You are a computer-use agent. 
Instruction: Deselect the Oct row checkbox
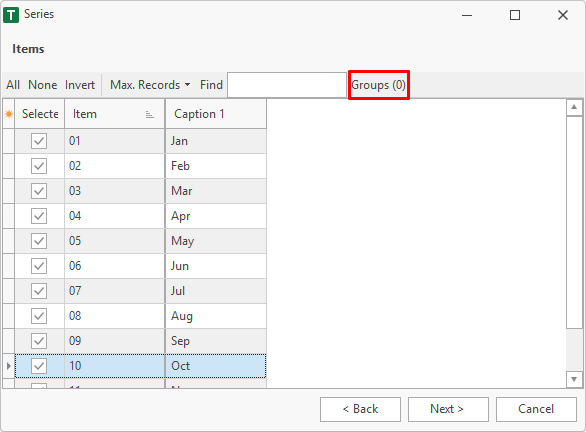(39, 366)
